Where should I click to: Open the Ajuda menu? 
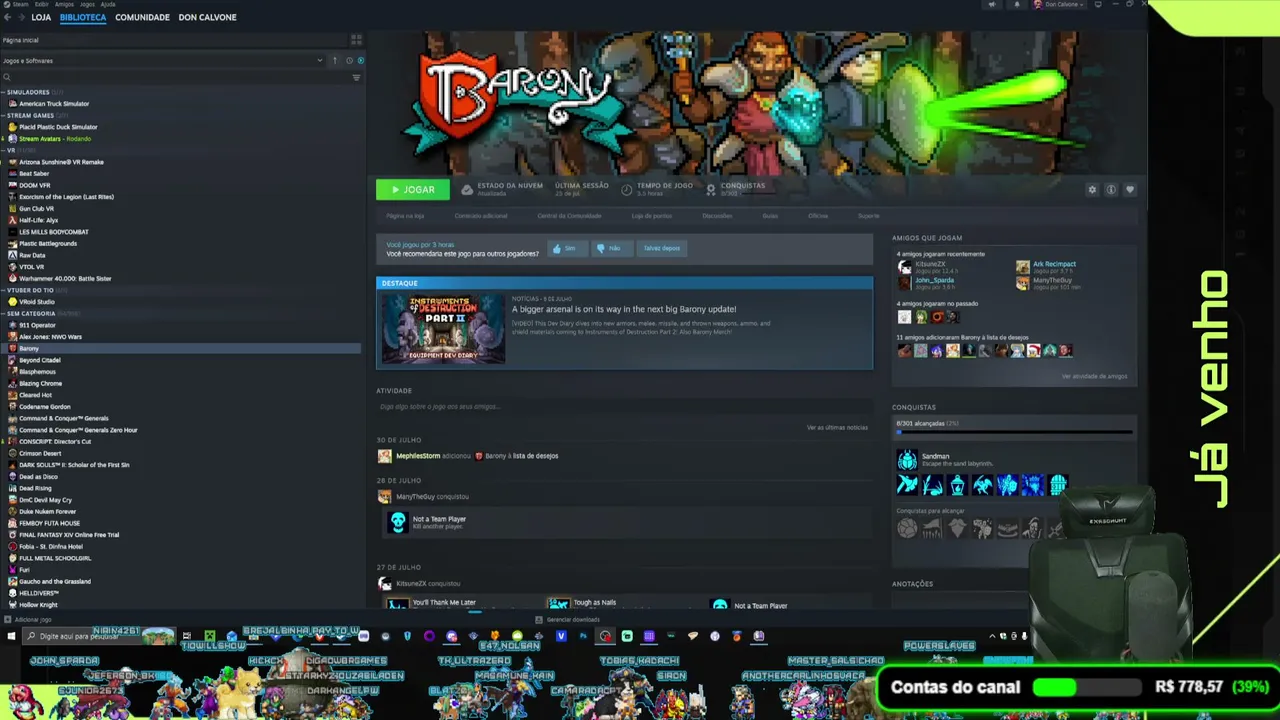point(108,4)
